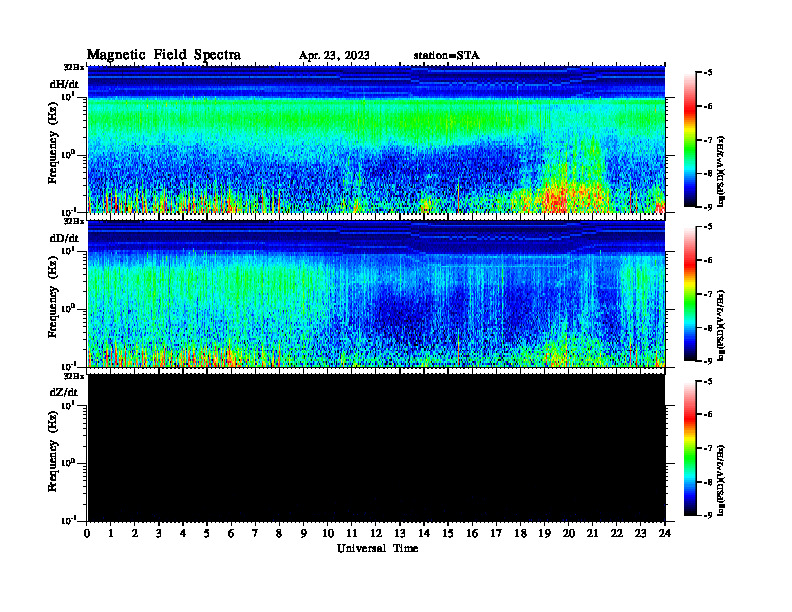Click the -5 tick on the dH/dt color scale
The image size is (792, 612).
708,73
